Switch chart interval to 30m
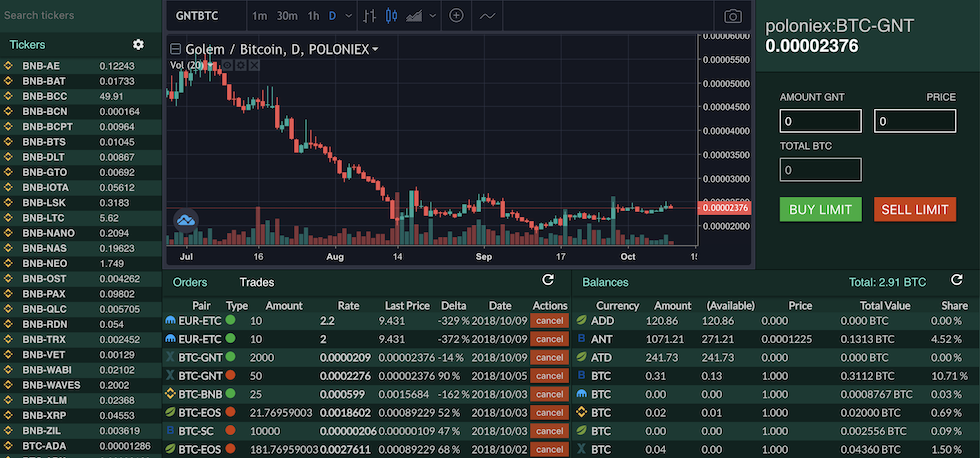The height and width of the screenshot is (458, 980). [287, 16]
